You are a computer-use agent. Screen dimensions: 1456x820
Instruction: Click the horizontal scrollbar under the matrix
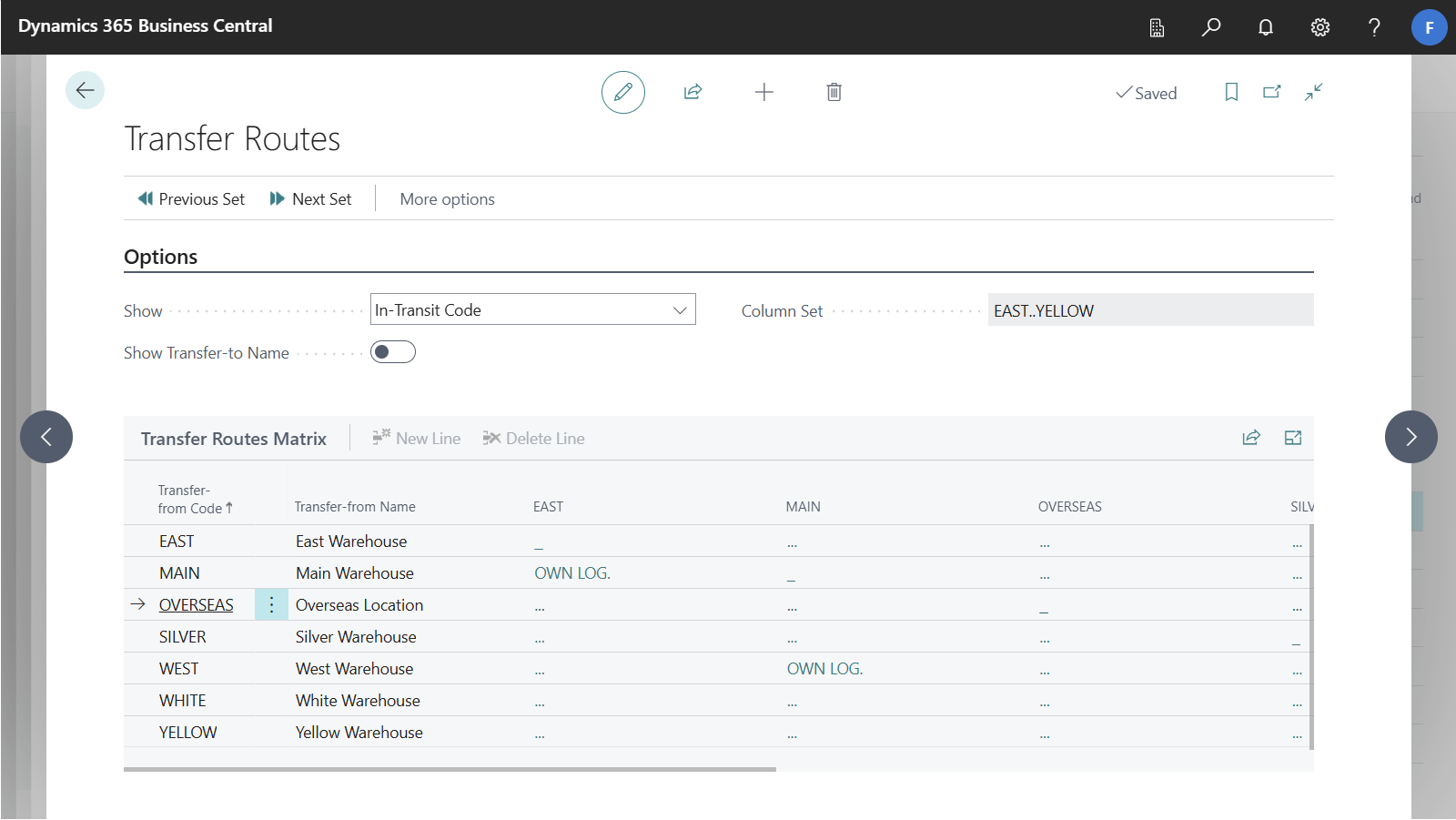coord(450,769)
